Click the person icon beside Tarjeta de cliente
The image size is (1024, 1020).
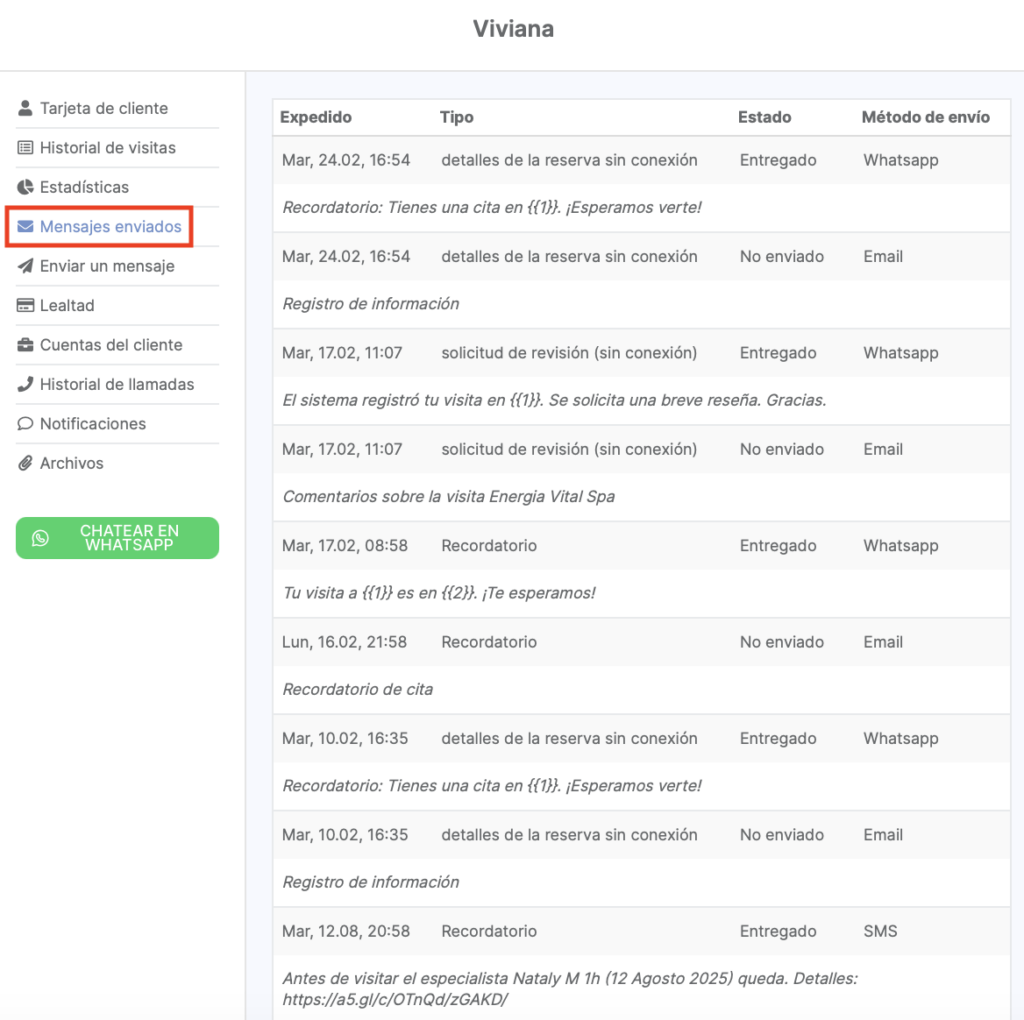coord(25,108)
